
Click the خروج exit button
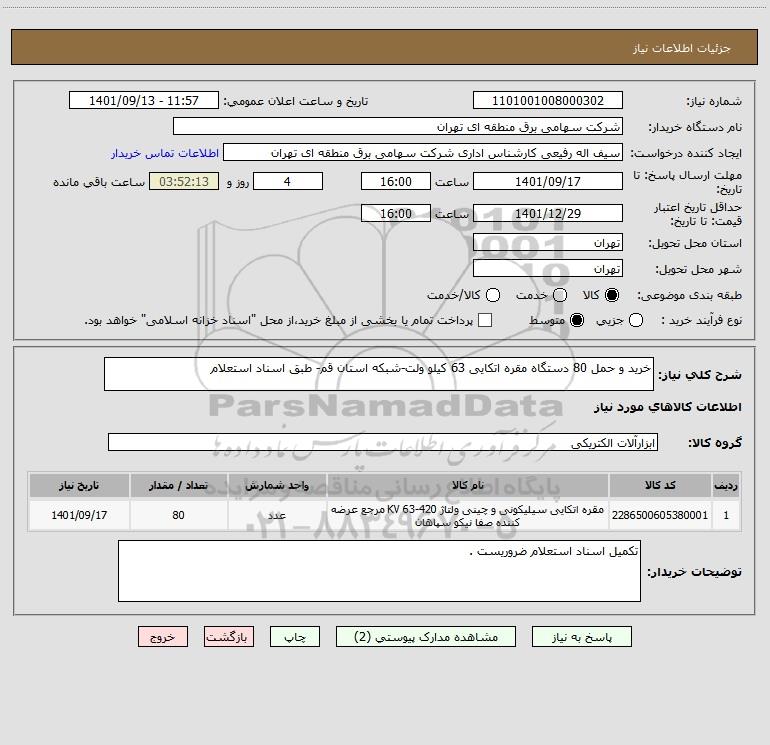tap(163, 637)
